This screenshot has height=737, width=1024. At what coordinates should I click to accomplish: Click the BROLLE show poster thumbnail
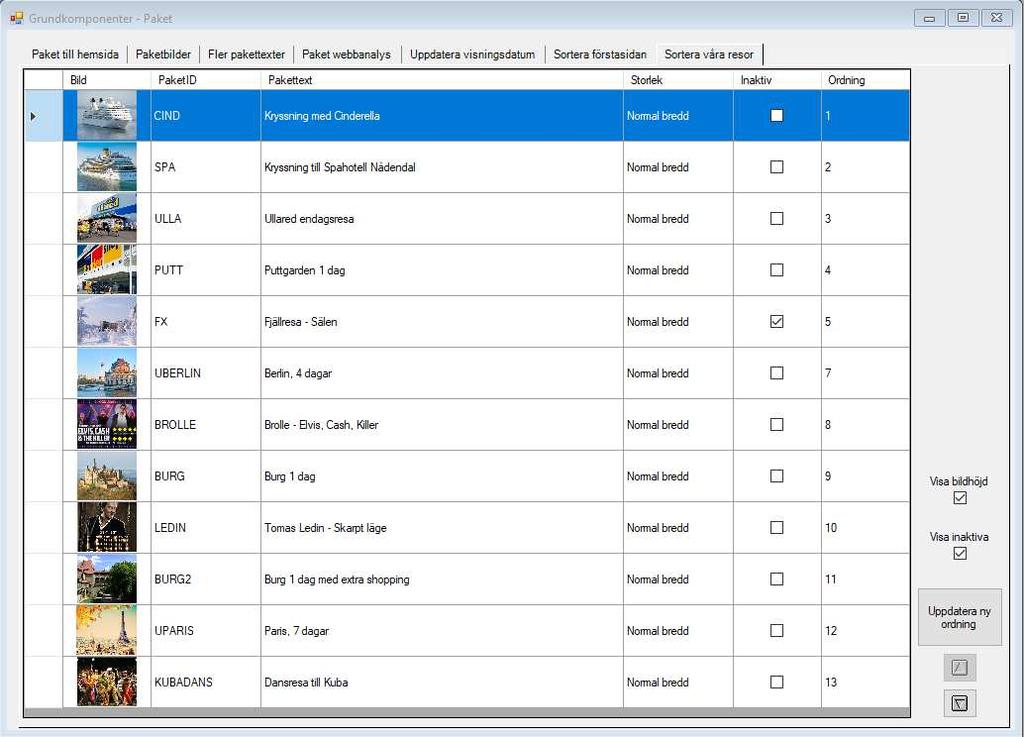[107, 425]
